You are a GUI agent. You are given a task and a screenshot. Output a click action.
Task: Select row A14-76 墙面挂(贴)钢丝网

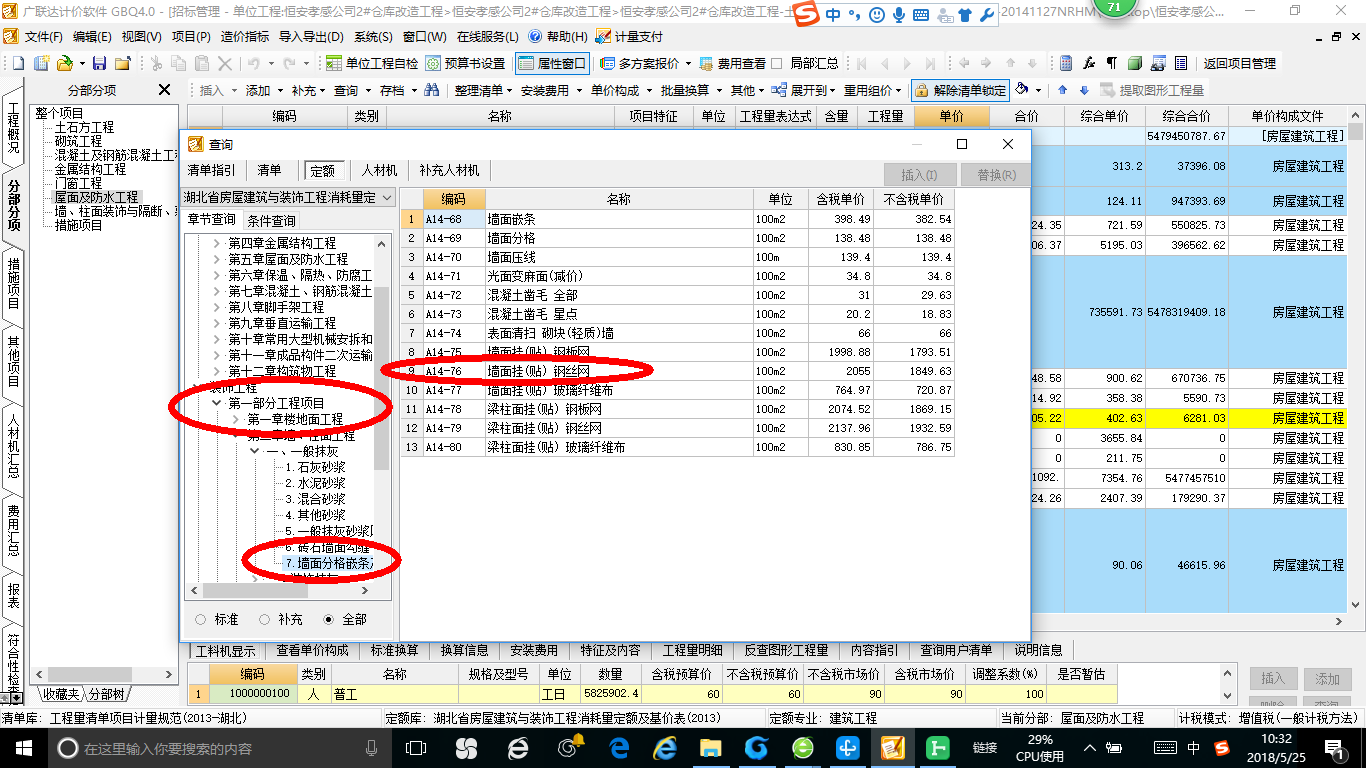point(677,371)
